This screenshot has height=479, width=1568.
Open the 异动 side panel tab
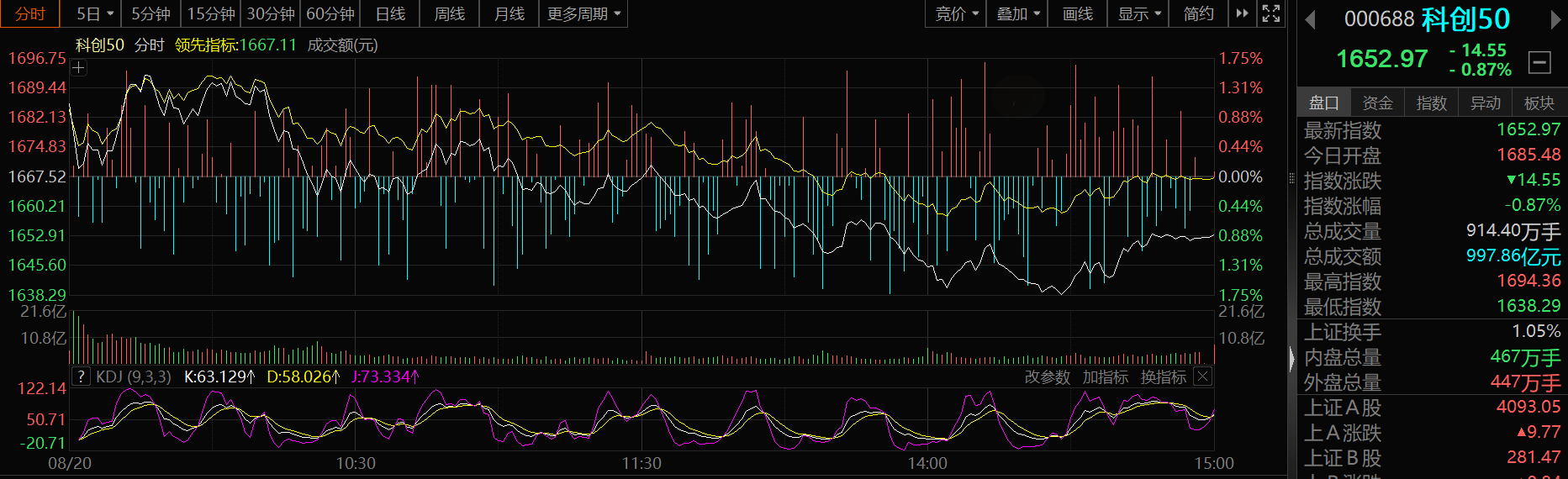pyautogui.click(x=1485, y=103)
